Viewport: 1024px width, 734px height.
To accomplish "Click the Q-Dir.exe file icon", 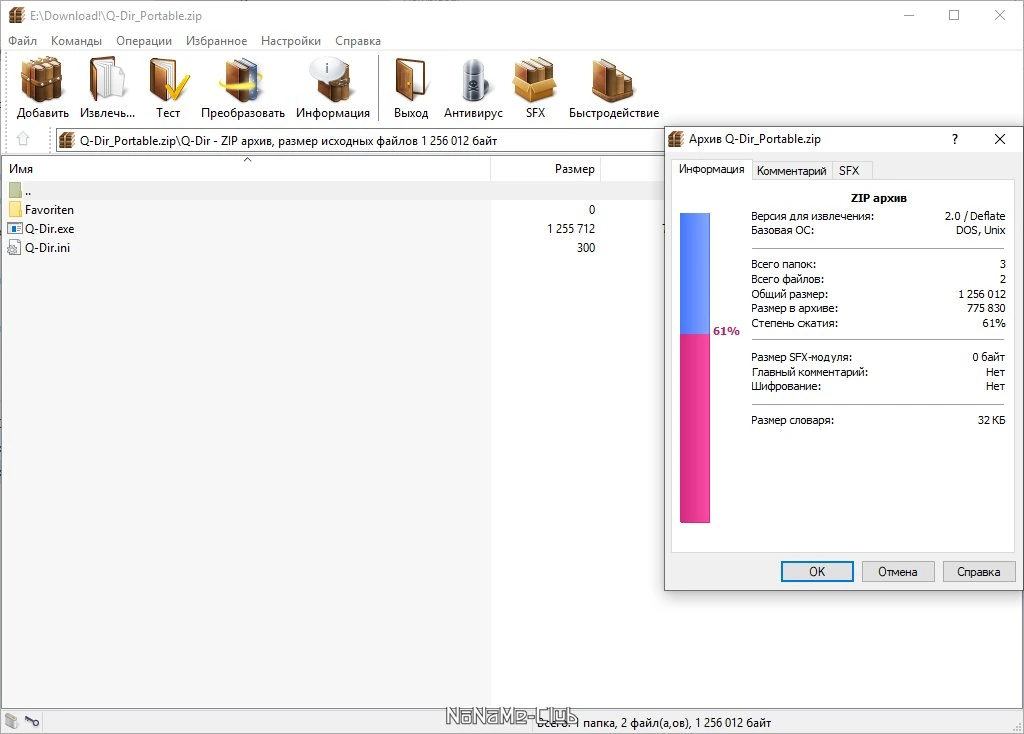I will (x=14, y=229).
